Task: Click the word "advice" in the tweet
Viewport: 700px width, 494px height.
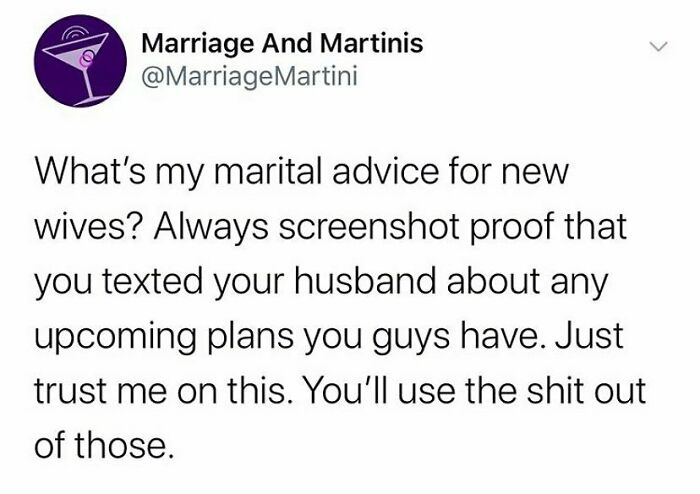Action: 385,172
